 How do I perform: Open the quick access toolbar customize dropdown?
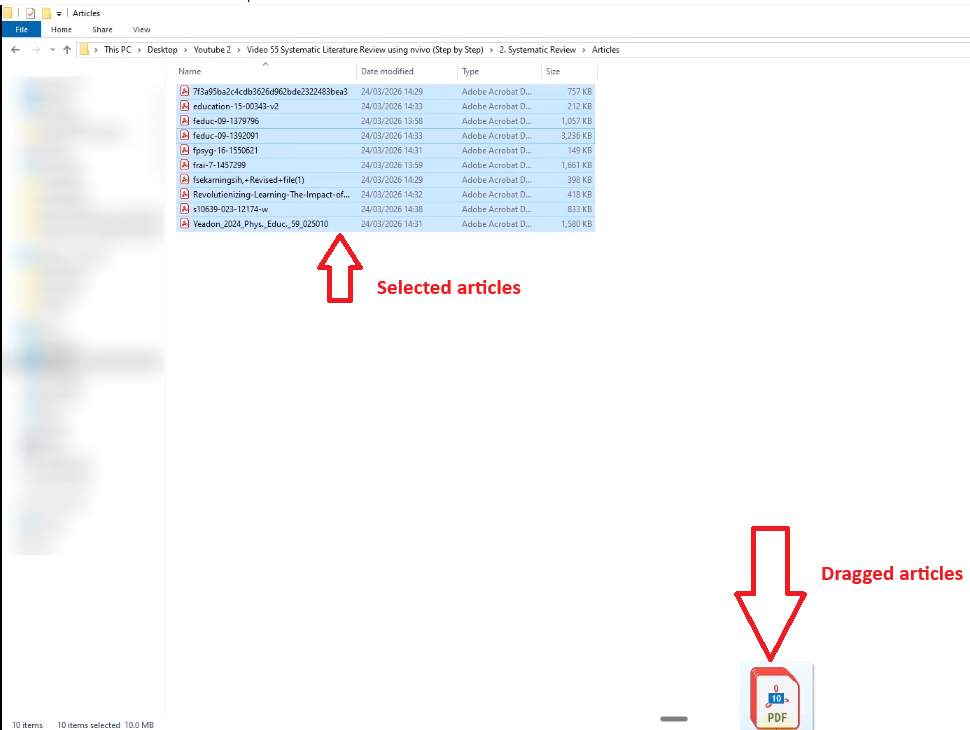click(59, 13)
